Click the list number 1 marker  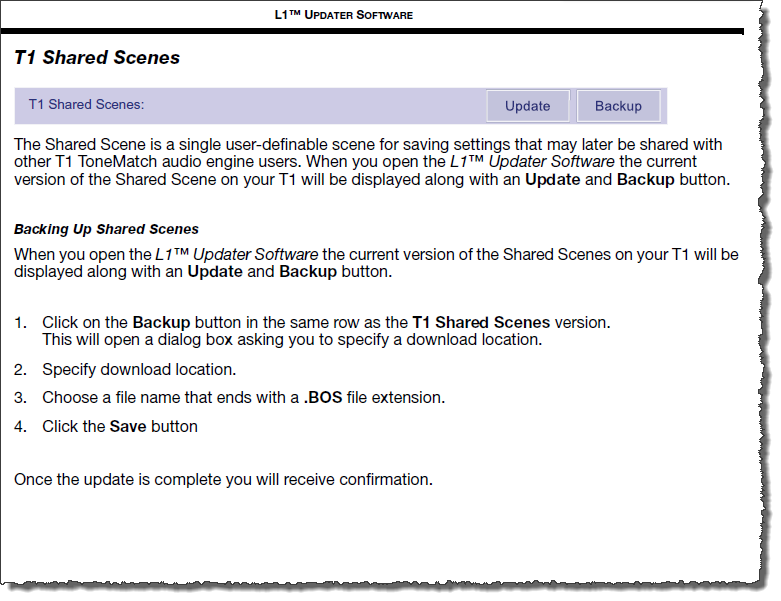(19, 323)
